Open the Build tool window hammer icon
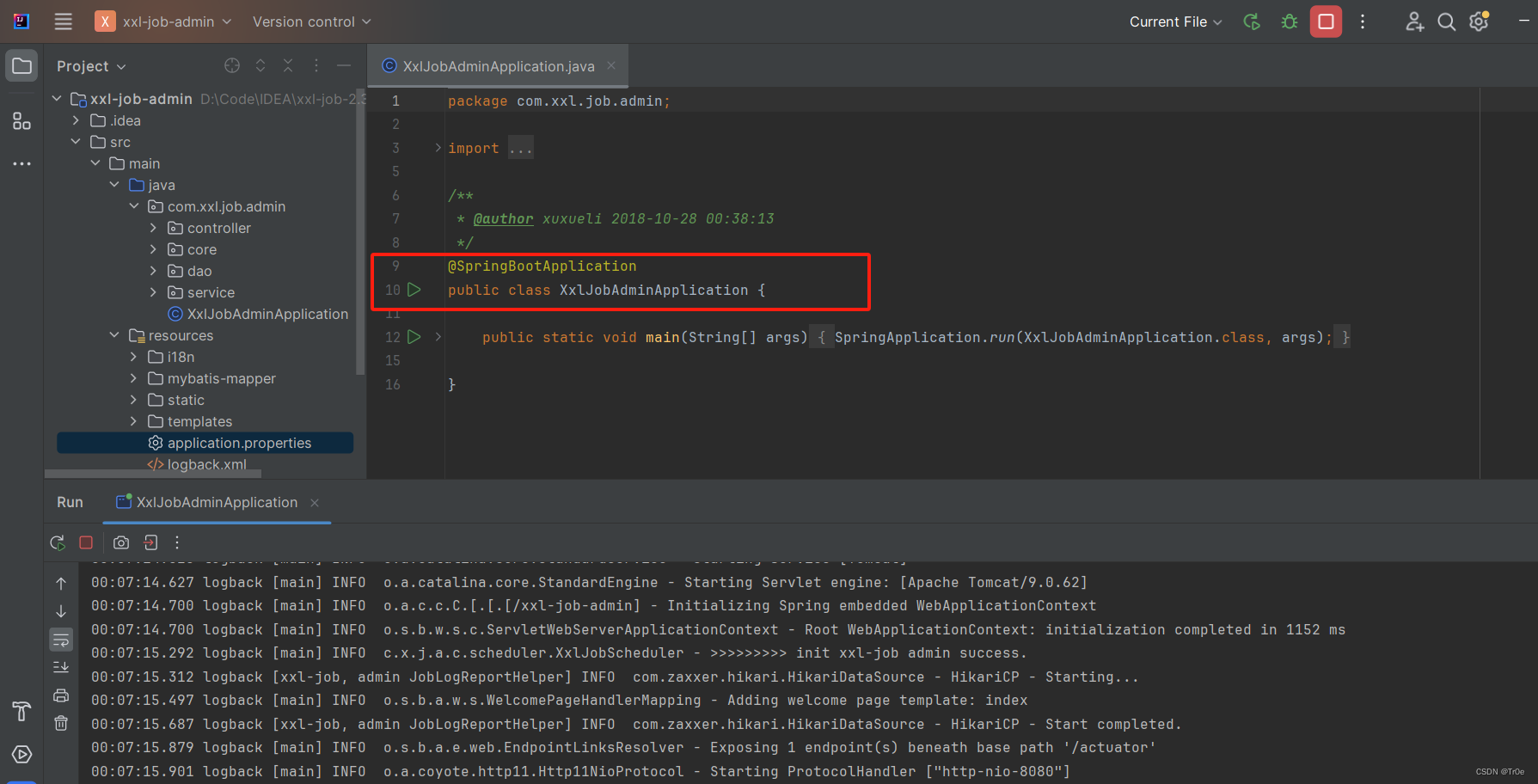The height and width of the screenshot is (784, 1538). point(21,711)
